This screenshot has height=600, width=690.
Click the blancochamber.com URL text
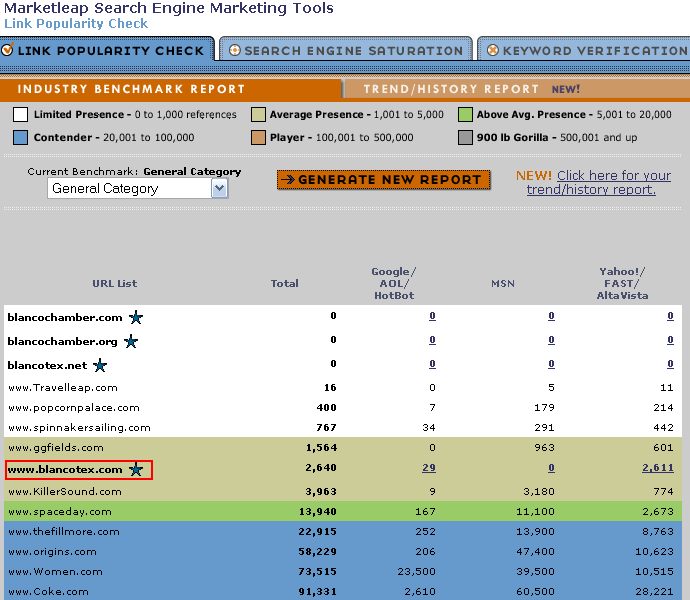click(65, 317)
